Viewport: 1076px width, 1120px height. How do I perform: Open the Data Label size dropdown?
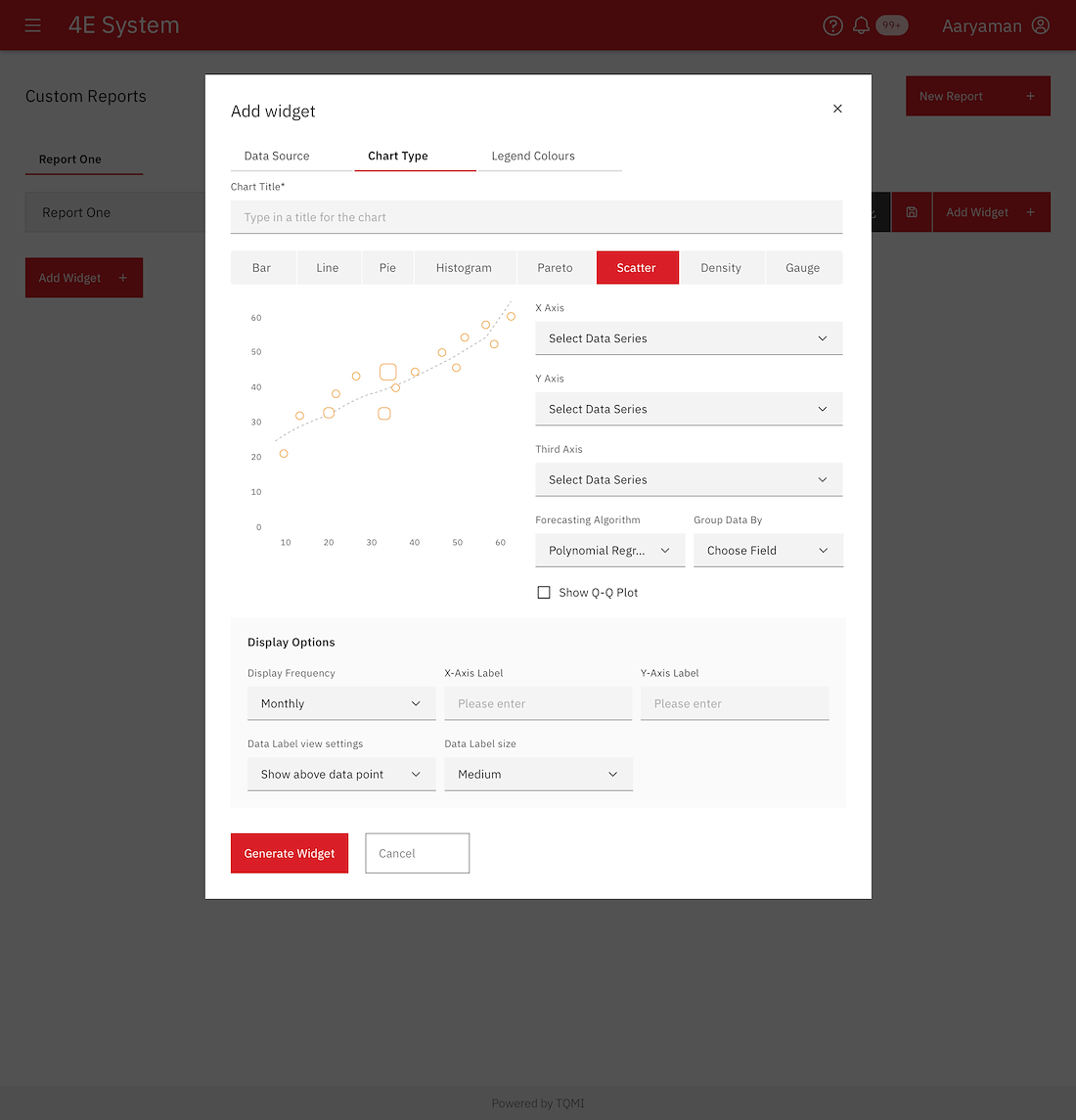pos(538,775)
